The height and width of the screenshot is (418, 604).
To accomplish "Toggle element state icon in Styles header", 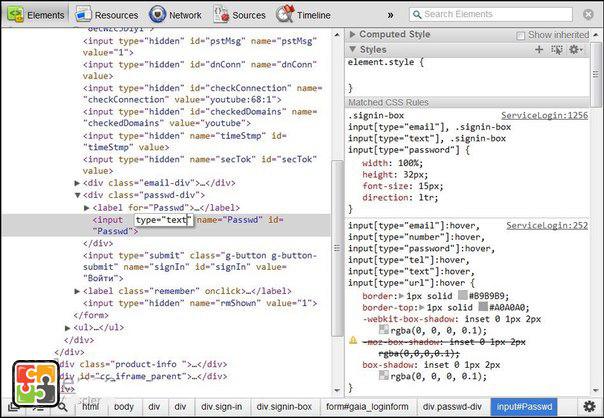I will pos(556,49).
